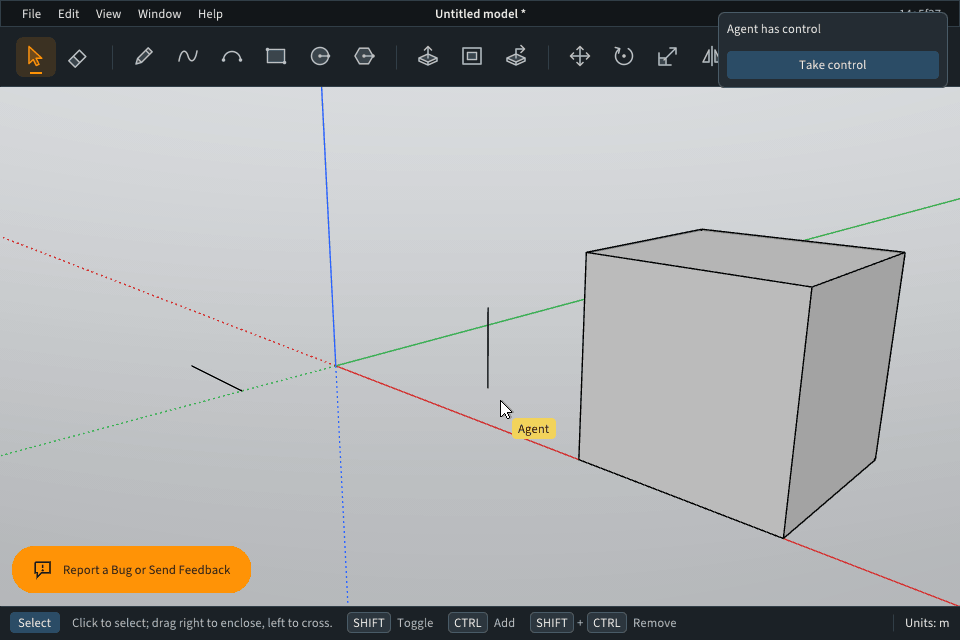Select the Freehand curve tool
960x640 pixels.
pyautogui.click(x=187, y=57)
